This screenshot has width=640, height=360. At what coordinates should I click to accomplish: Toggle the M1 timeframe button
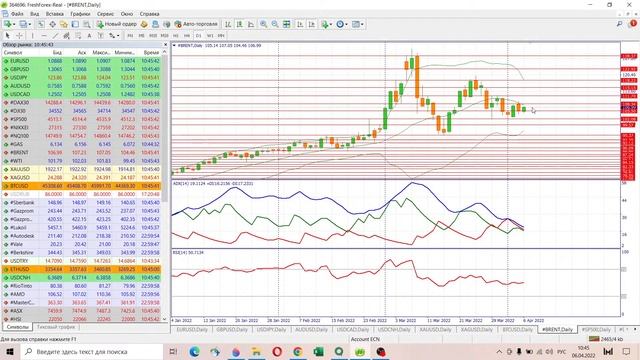pyautogui.click(x=130, y=36)
